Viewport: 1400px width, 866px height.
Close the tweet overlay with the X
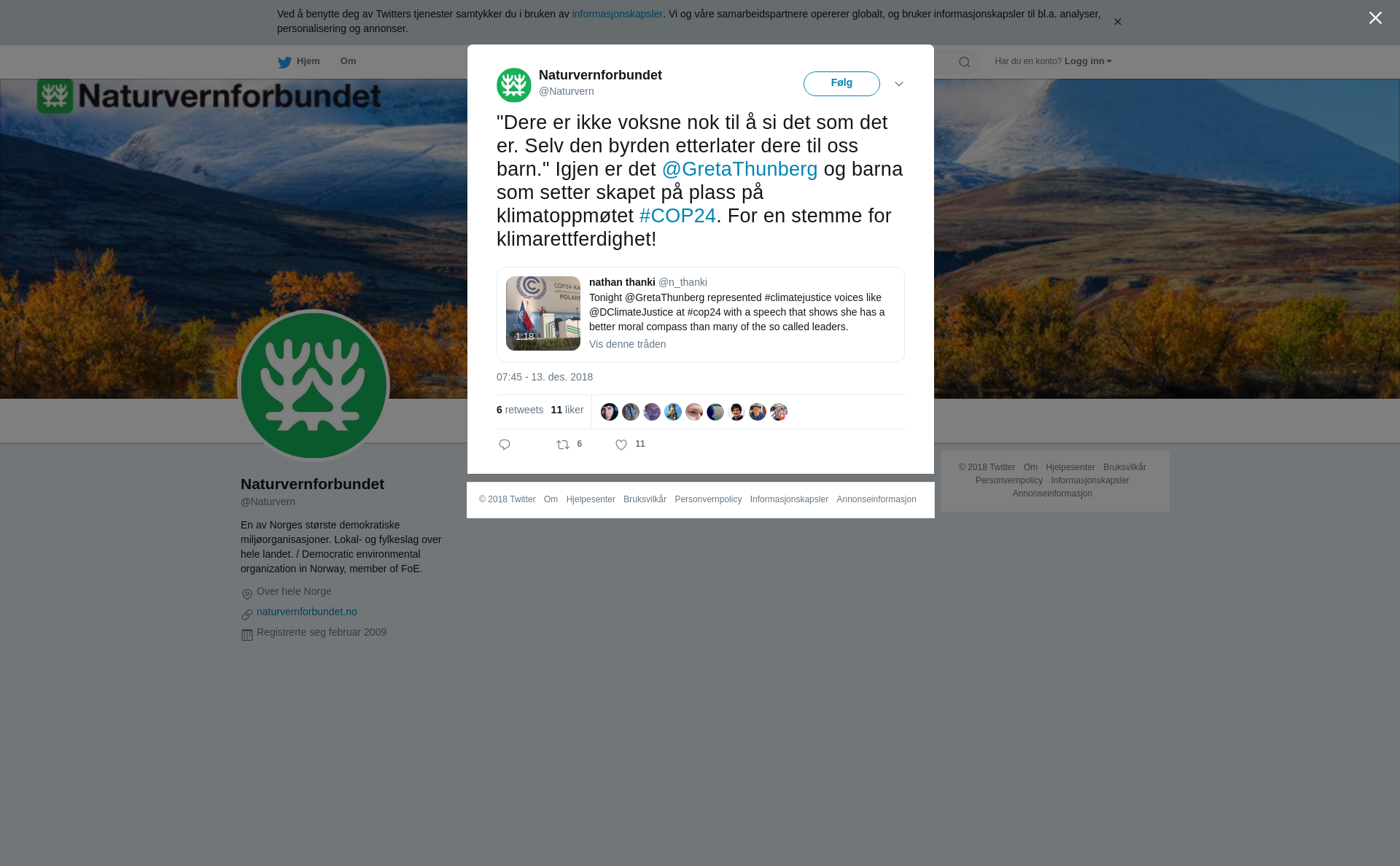point(1375,18)
